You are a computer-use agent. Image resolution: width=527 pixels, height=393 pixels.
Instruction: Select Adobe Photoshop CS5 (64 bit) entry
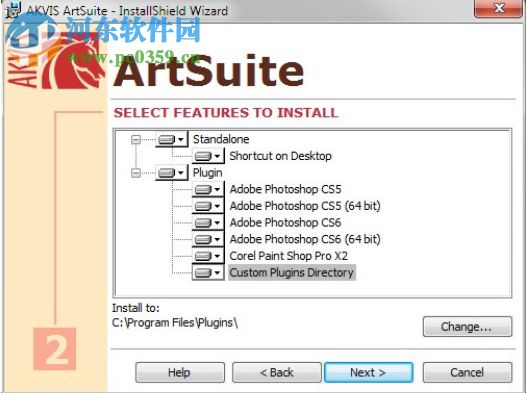[305, 206]
